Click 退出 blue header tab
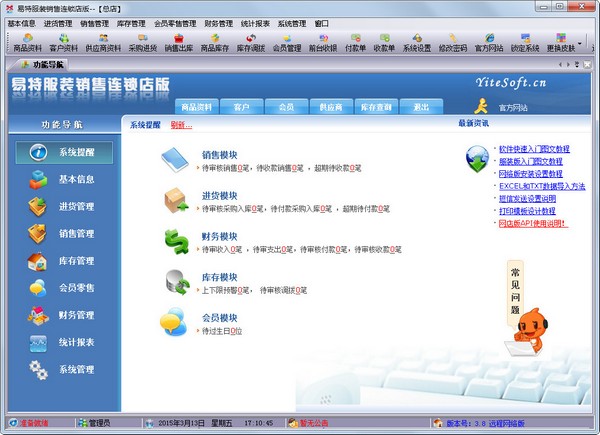The height and width of the screenshot is (435, 600). coord(421,107)
